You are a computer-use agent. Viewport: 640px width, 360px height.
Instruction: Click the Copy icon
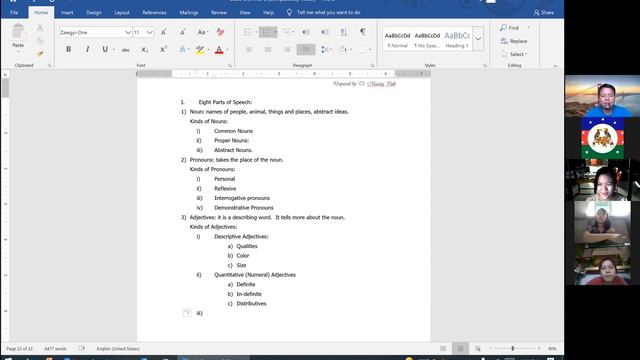click(x=40, y=40)
